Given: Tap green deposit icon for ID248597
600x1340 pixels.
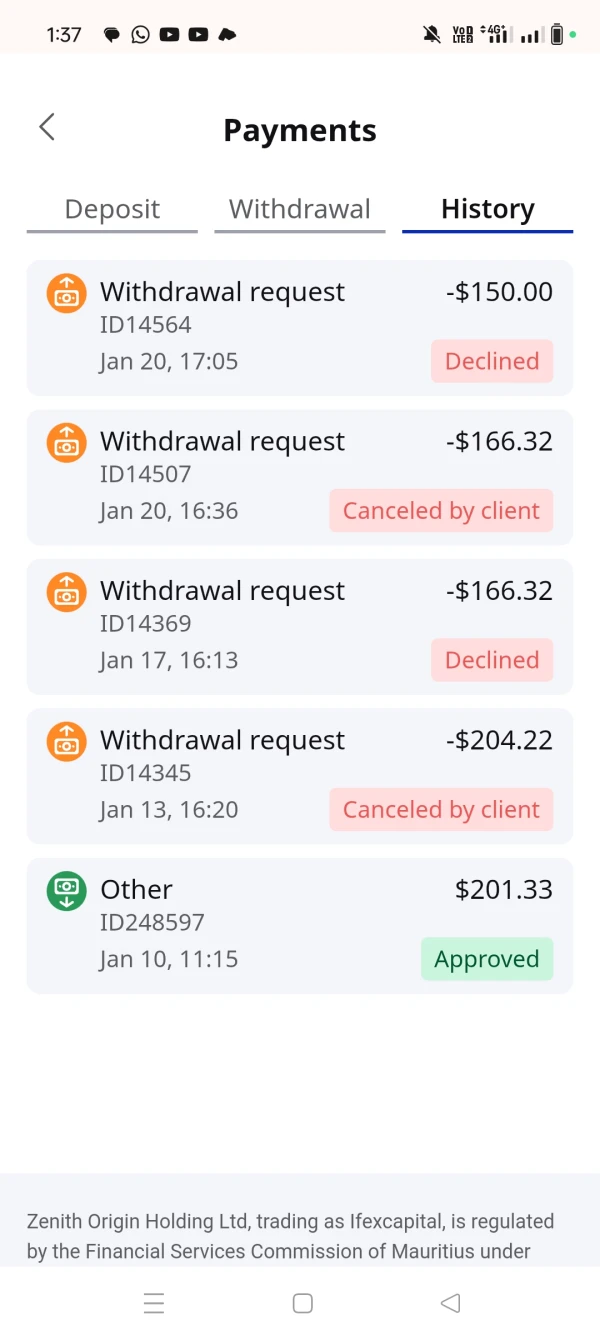Looking at the screenshot, I should point(66,890).
